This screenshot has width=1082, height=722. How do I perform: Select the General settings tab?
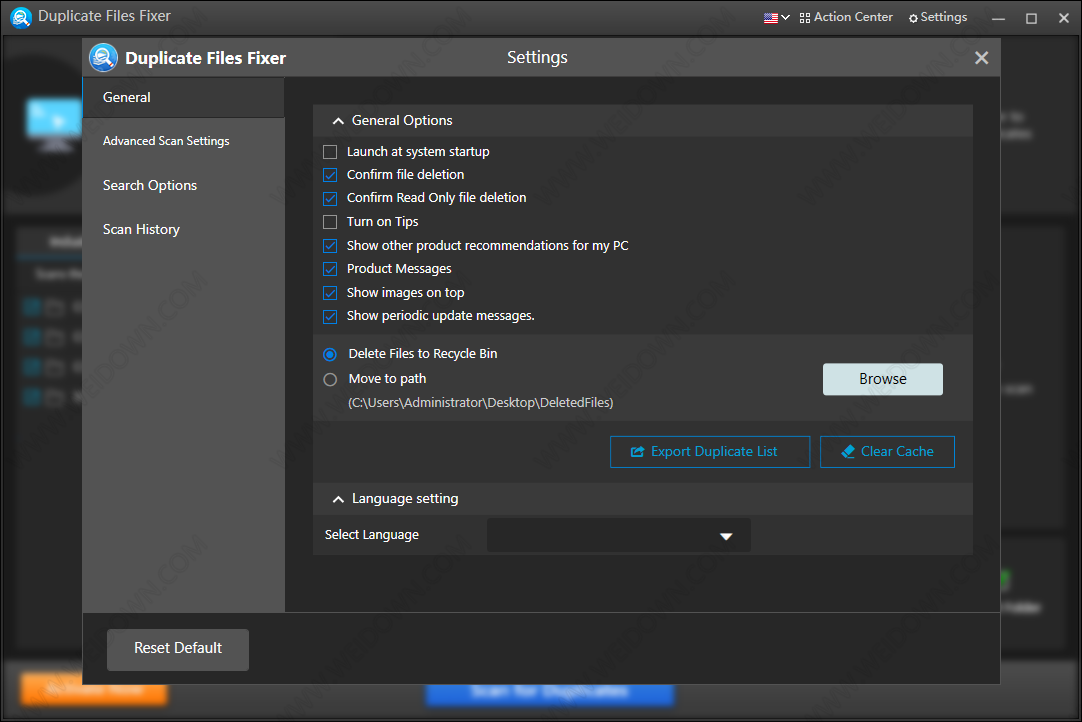[183, 97]
